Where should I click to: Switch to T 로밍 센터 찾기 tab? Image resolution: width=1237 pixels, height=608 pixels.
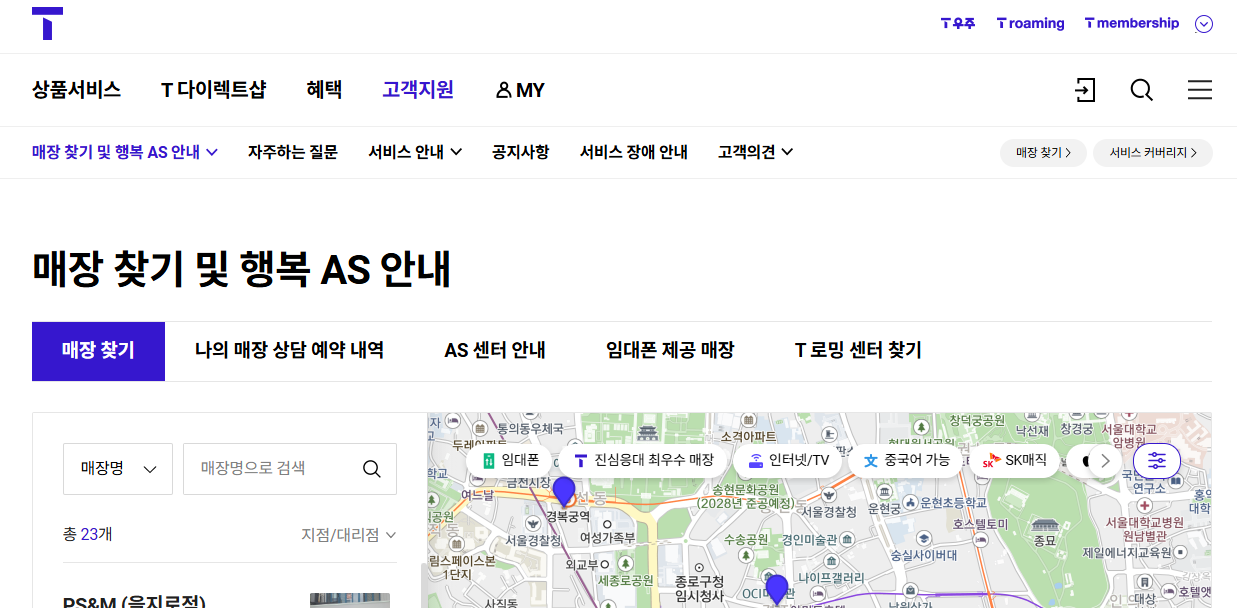pyautogui.click(x=858, y=351)
